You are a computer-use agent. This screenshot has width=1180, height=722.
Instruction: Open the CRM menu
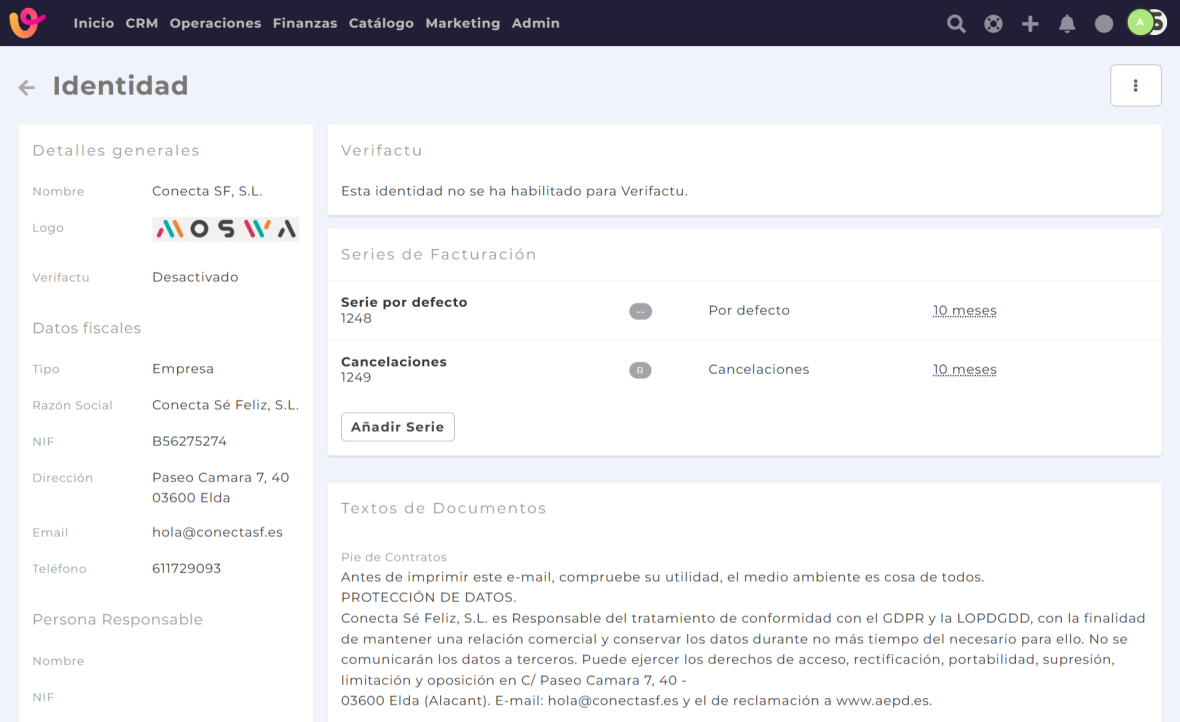click(142, 23)
